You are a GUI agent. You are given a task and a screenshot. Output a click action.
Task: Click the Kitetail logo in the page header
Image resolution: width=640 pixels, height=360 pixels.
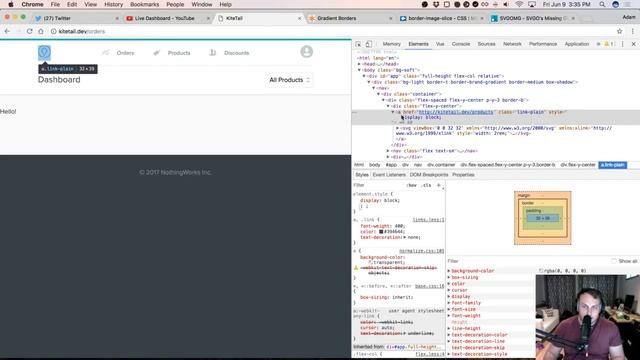coord(44,53)
